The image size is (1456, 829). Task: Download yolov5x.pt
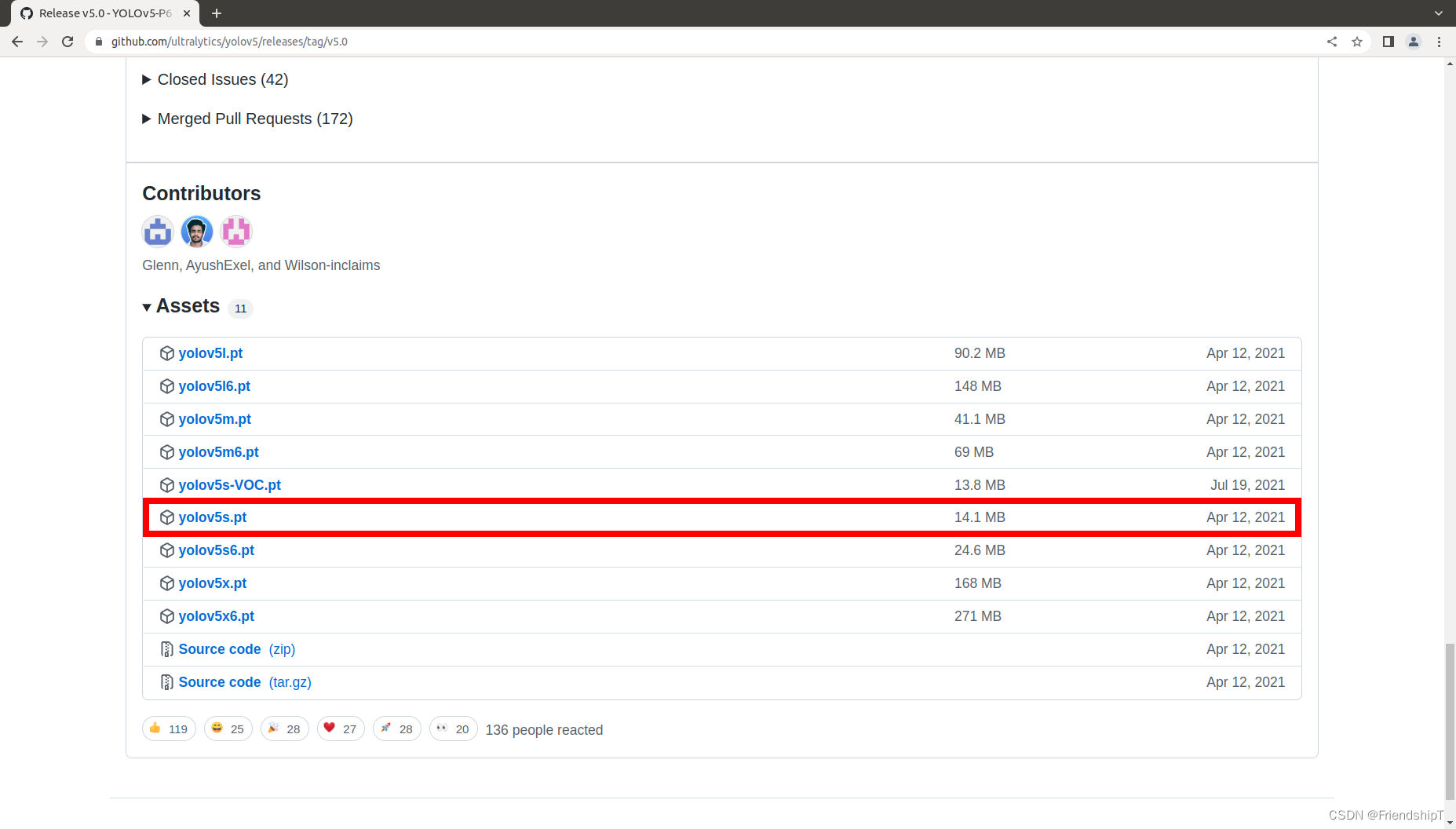tap(213, 583)
